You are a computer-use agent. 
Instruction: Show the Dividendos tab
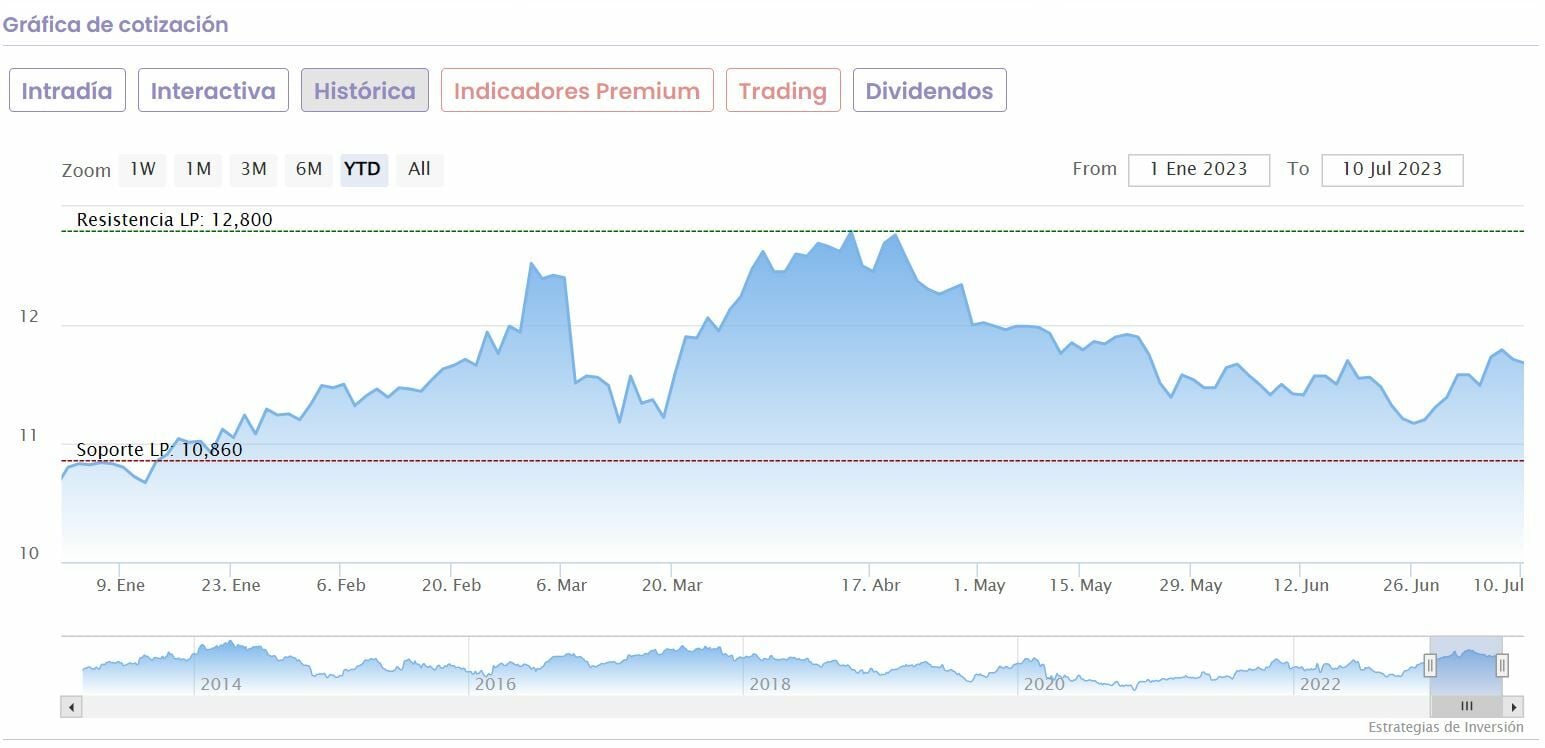tap(929, 91)
